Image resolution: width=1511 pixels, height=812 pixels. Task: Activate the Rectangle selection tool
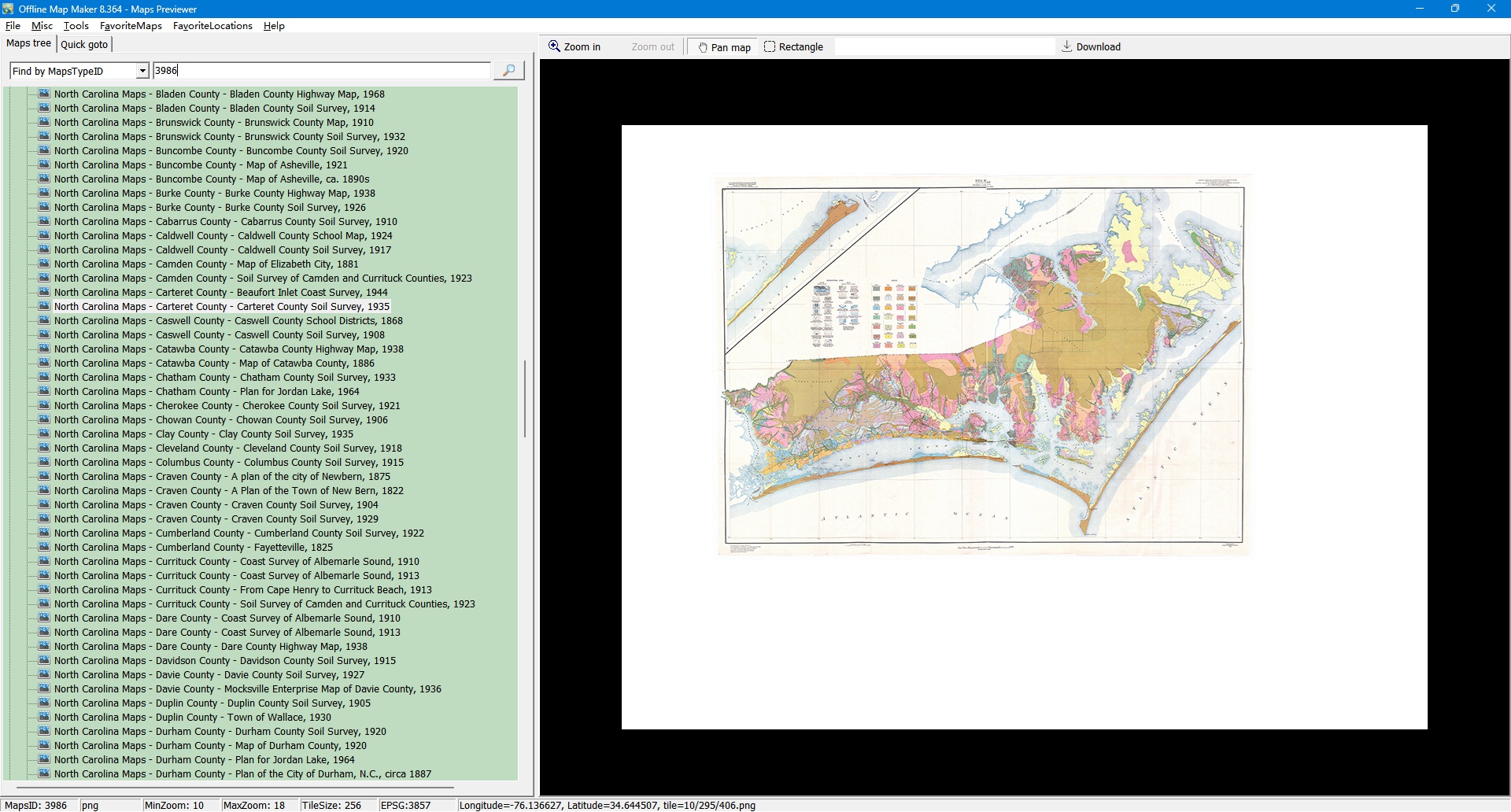pos(793,47)
